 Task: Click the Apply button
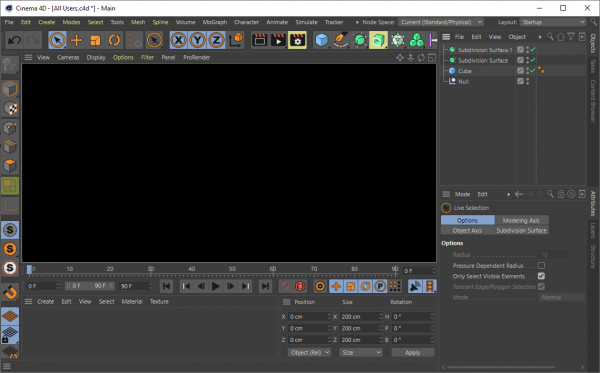pos(412,352)
